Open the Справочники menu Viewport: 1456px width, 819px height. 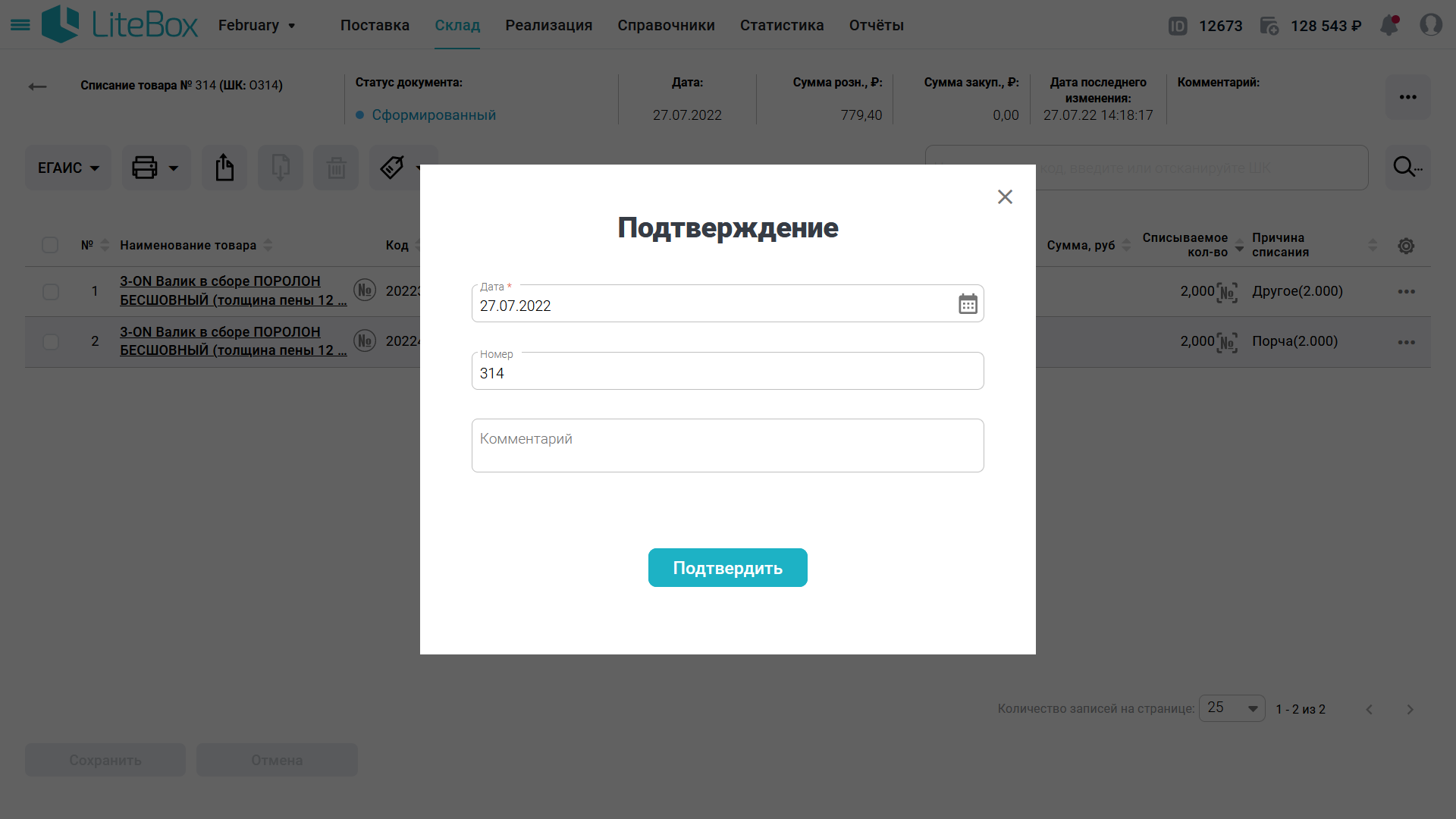pos(666,25)
